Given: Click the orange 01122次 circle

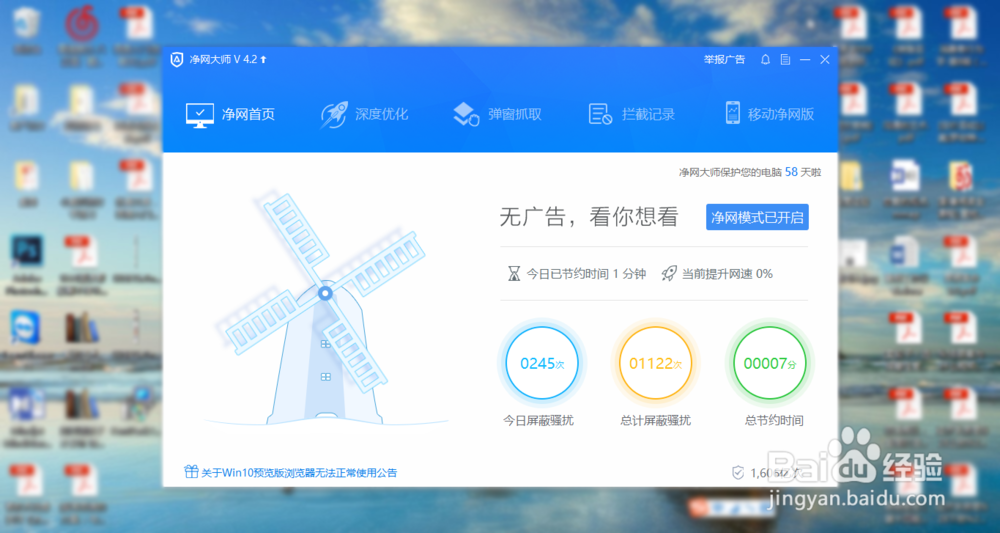Looking at the screenshot, I should [656, 364].
